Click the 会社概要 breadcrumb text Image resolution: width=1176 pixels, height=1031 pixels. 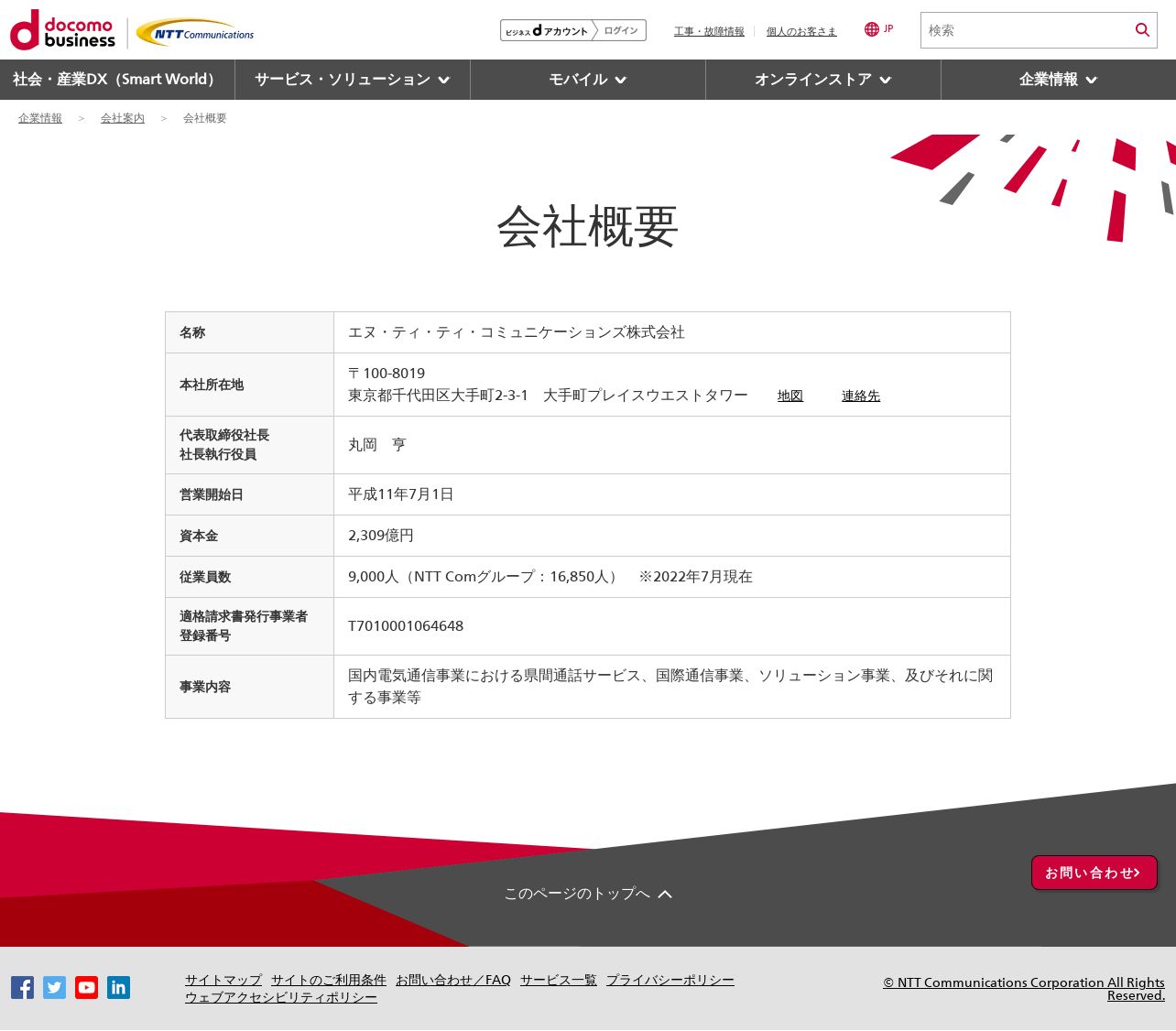point(205,118)
